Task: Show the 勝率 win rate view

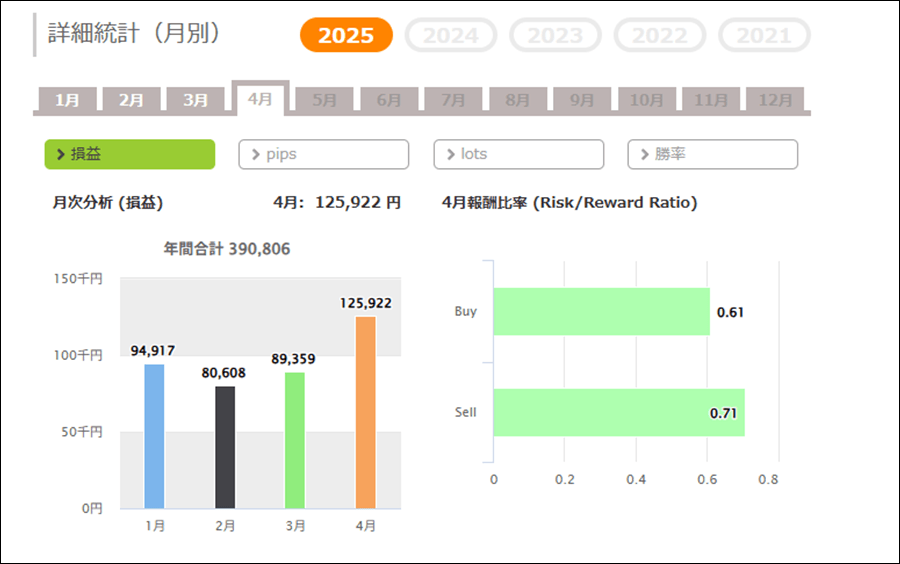Action: tap(713, 154)
